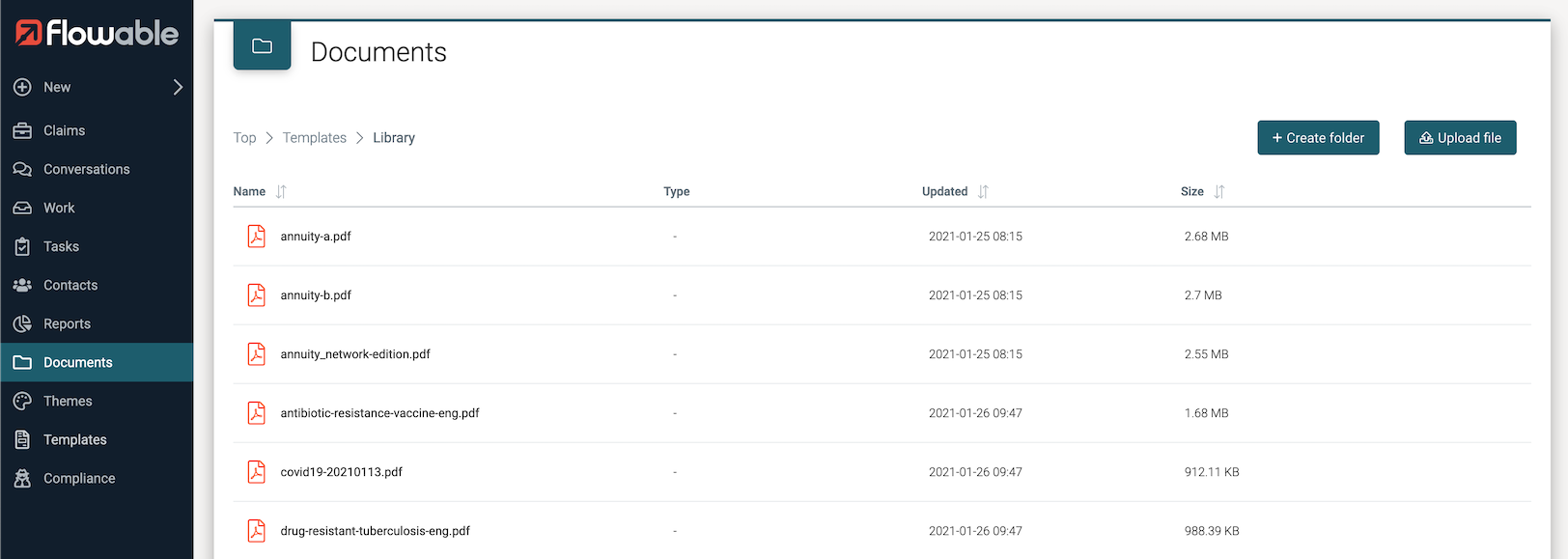Open the Themes palette icon
Image resolution: width=1568 pixels, height=559 pixels.
pos(22,401)
